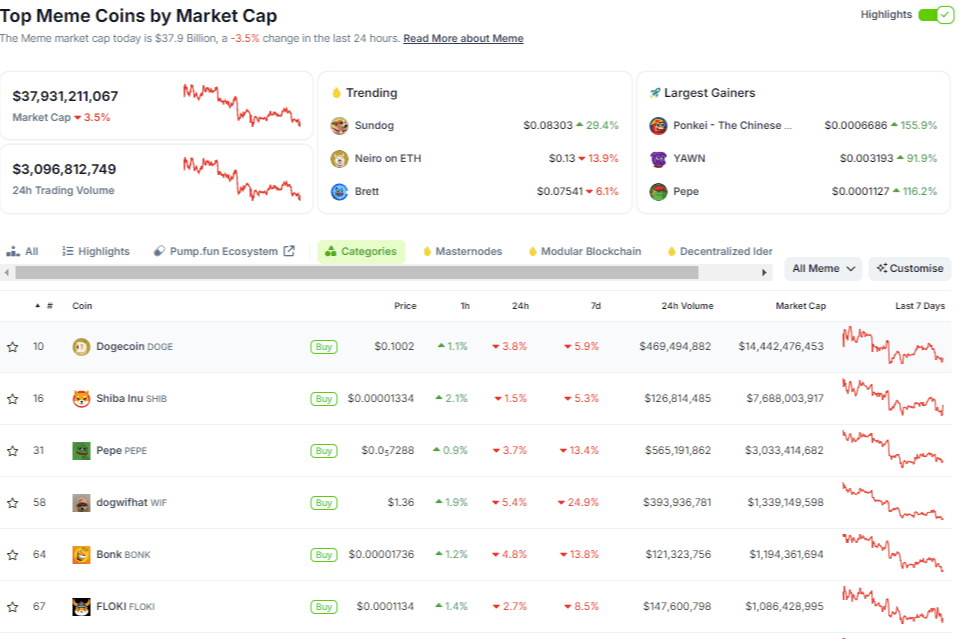Open the Dogecoin 7-day price chart
This screenshot has height=639, width=966.
893,346
